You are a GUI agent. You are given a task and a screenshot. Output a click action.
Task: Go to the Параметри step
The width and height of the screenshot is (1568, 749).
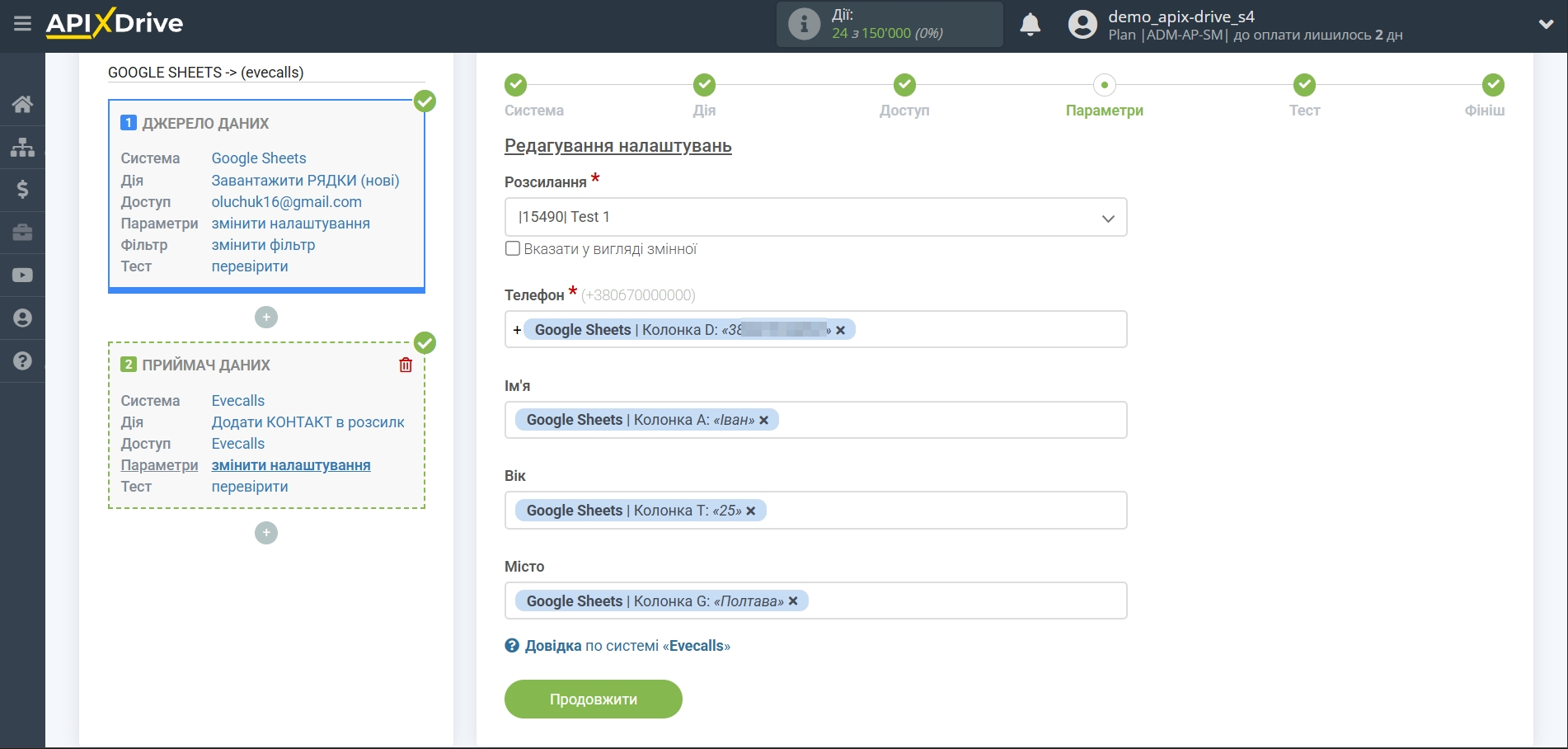click(1105, 85)
